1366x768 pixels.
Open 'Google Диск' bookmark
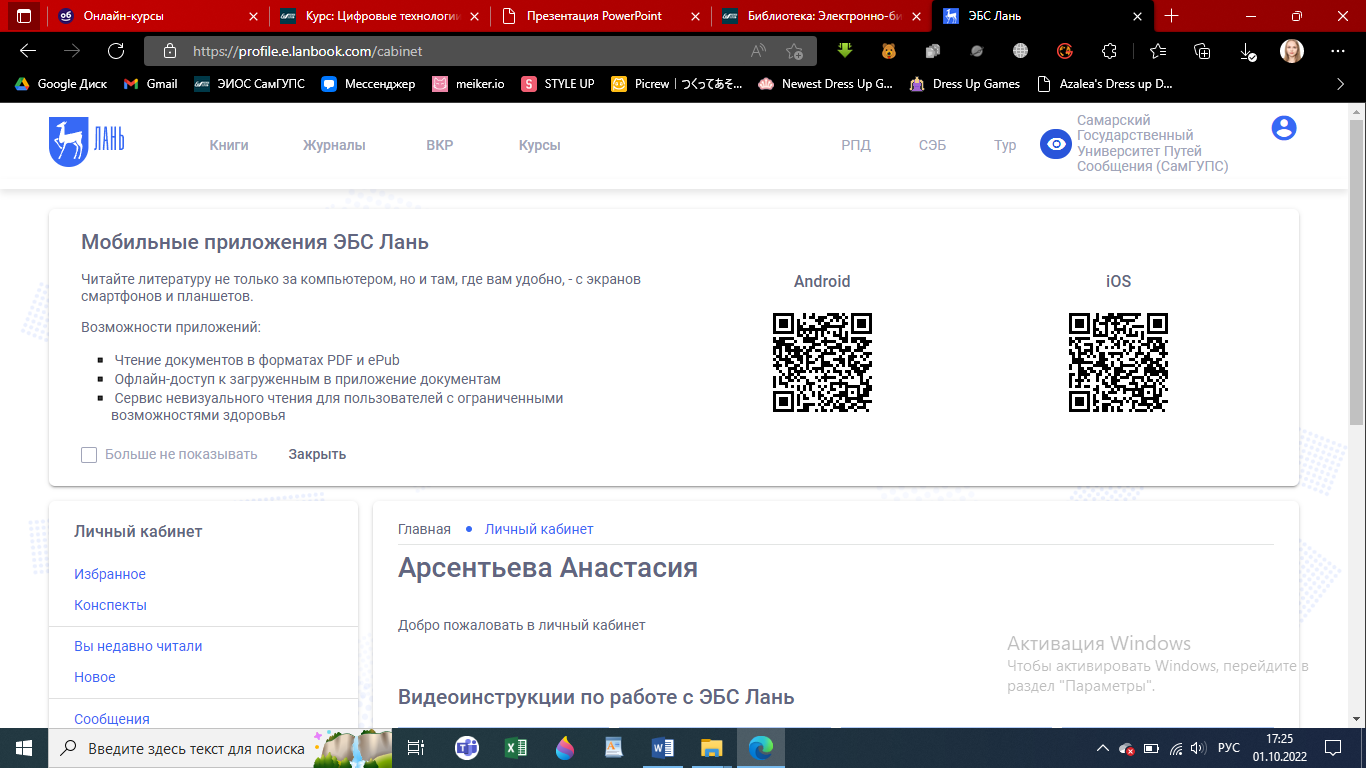(x=61, y=84)
